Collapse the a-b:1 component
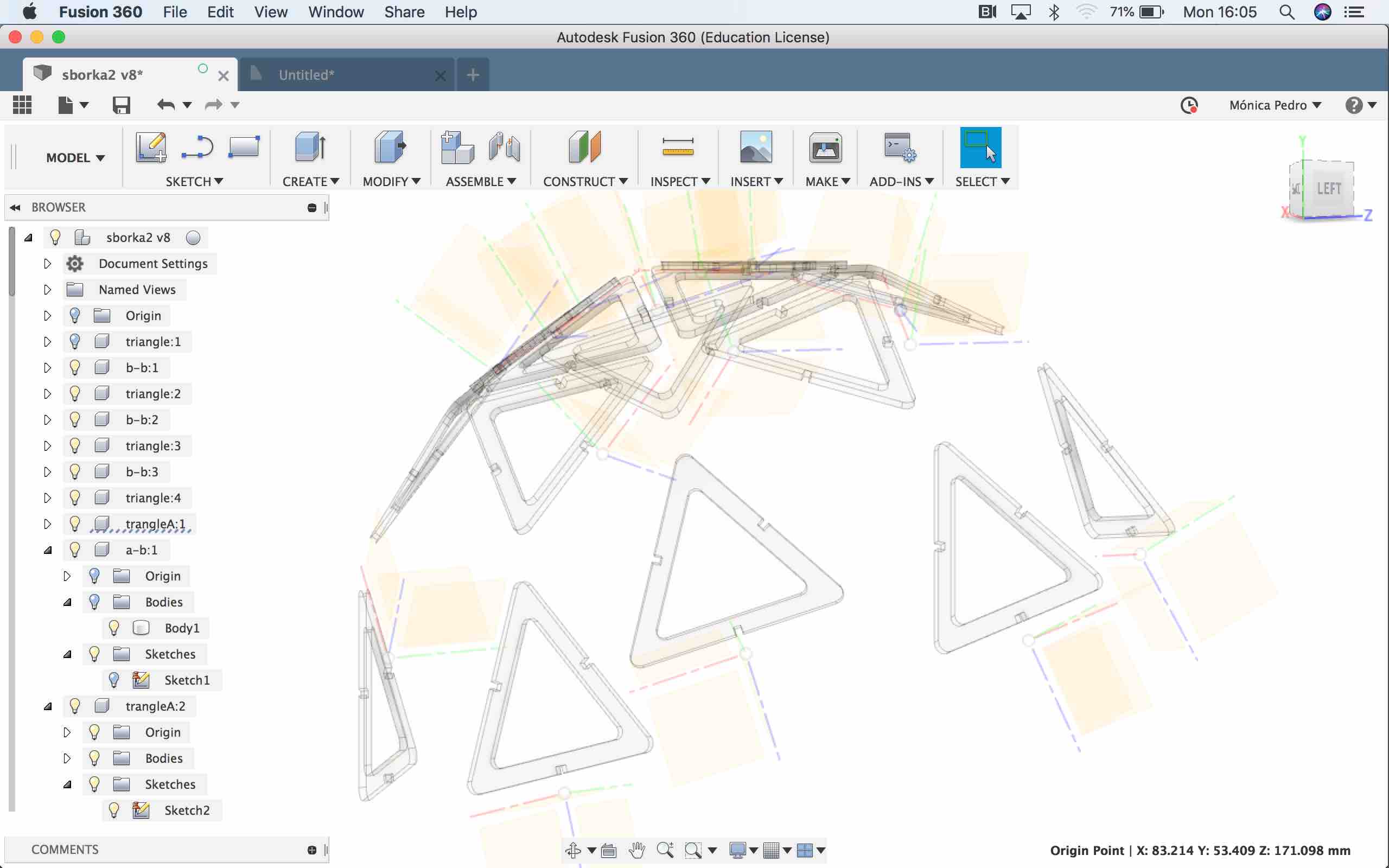The image size is (1389, 868). (48, 550)
